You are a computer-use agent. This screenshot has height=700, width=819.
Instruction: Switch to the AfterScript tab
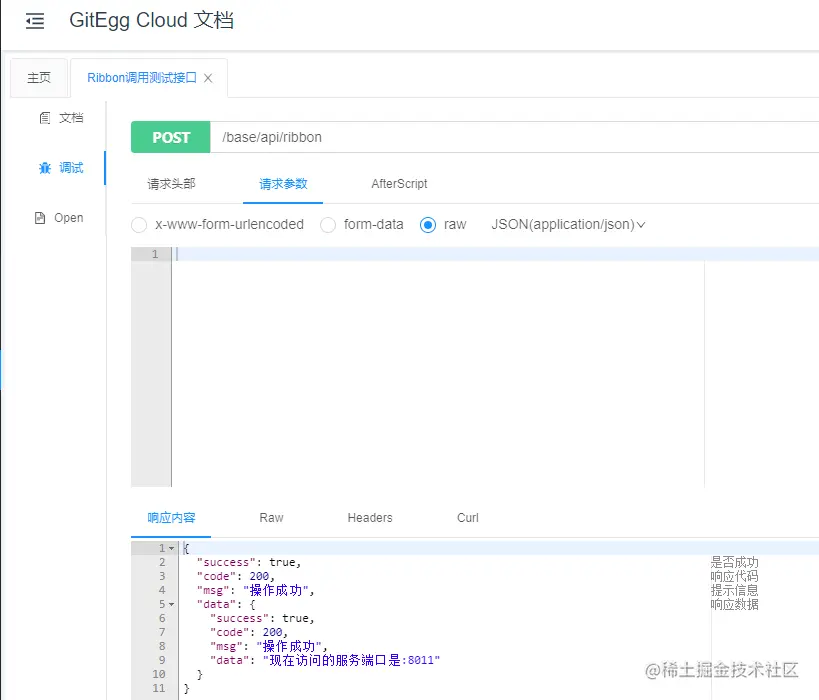[399, 184]
